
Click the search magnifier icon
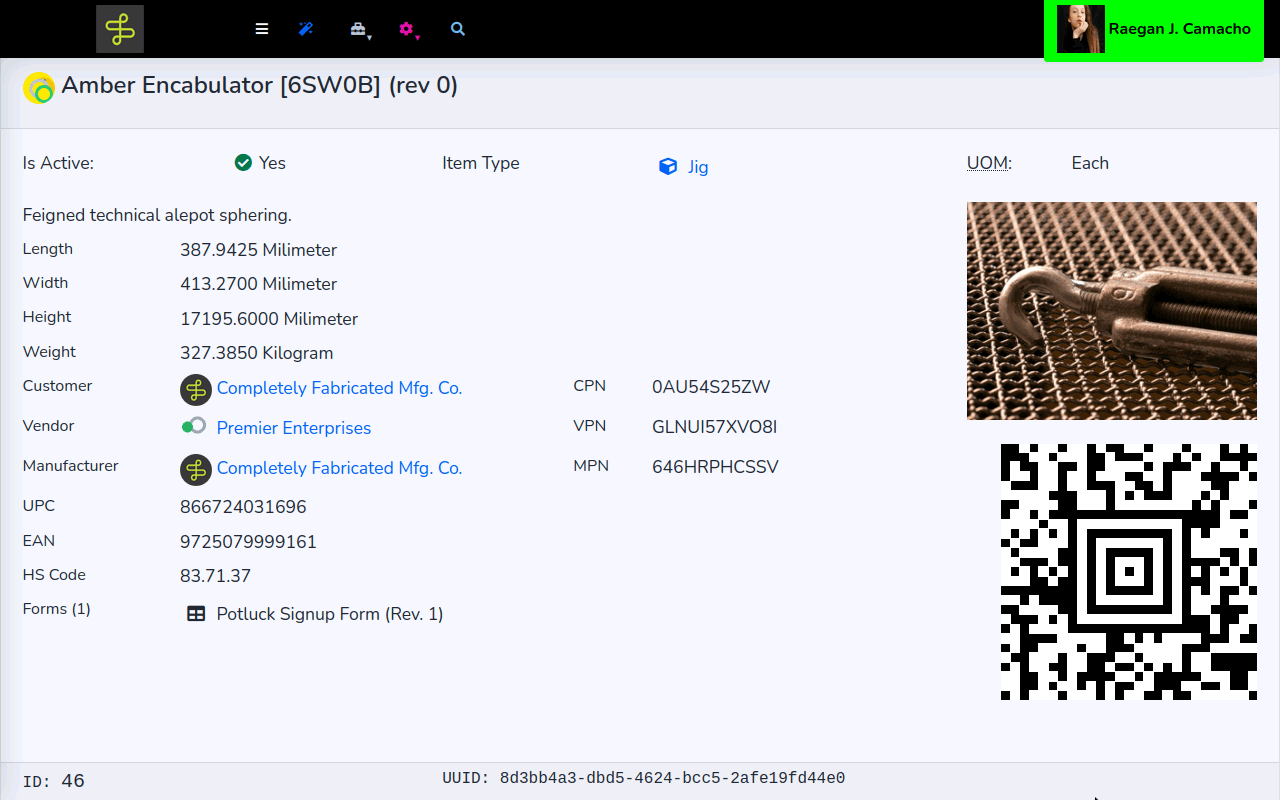(458, 29)
